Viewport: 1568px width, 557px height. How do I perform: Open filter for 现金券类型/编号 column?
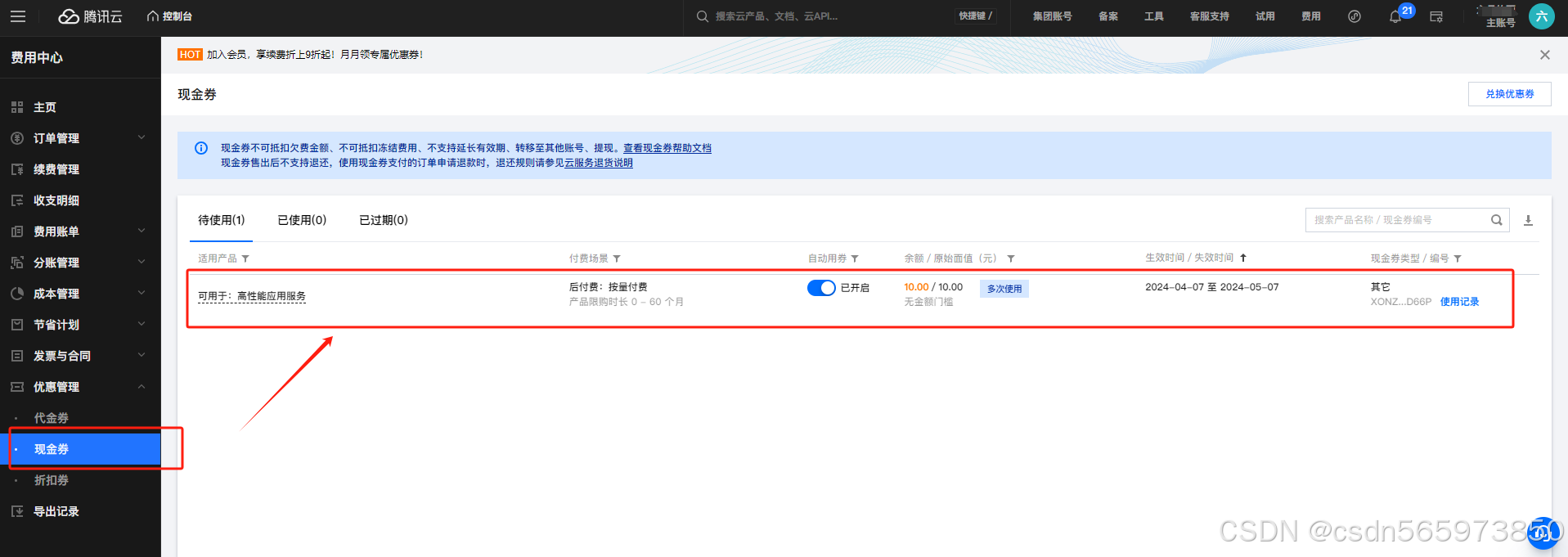(x=1458, y=258)
